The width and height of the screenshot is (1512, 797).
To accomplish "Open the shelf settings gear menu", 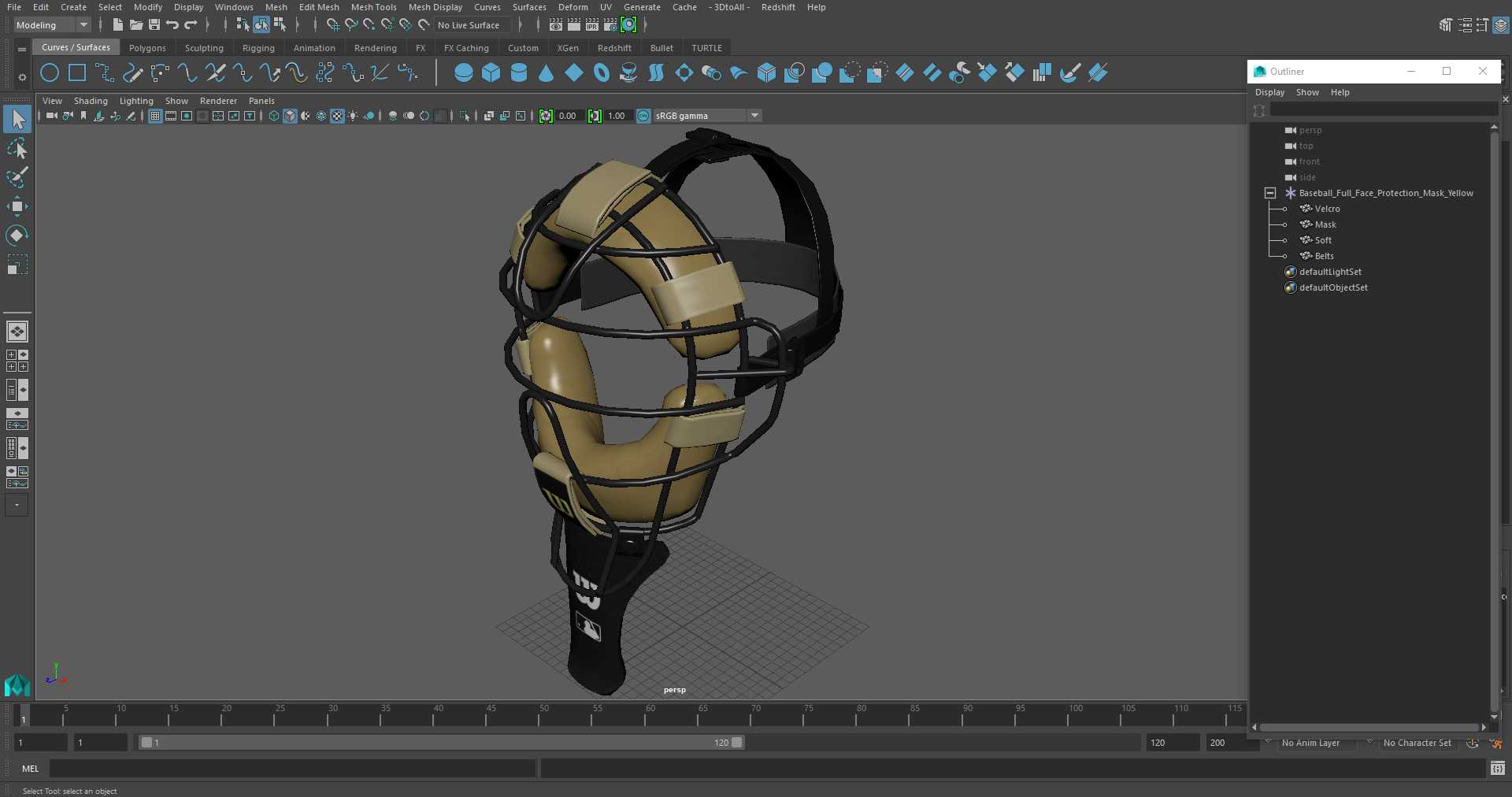I will click(22, 77).
